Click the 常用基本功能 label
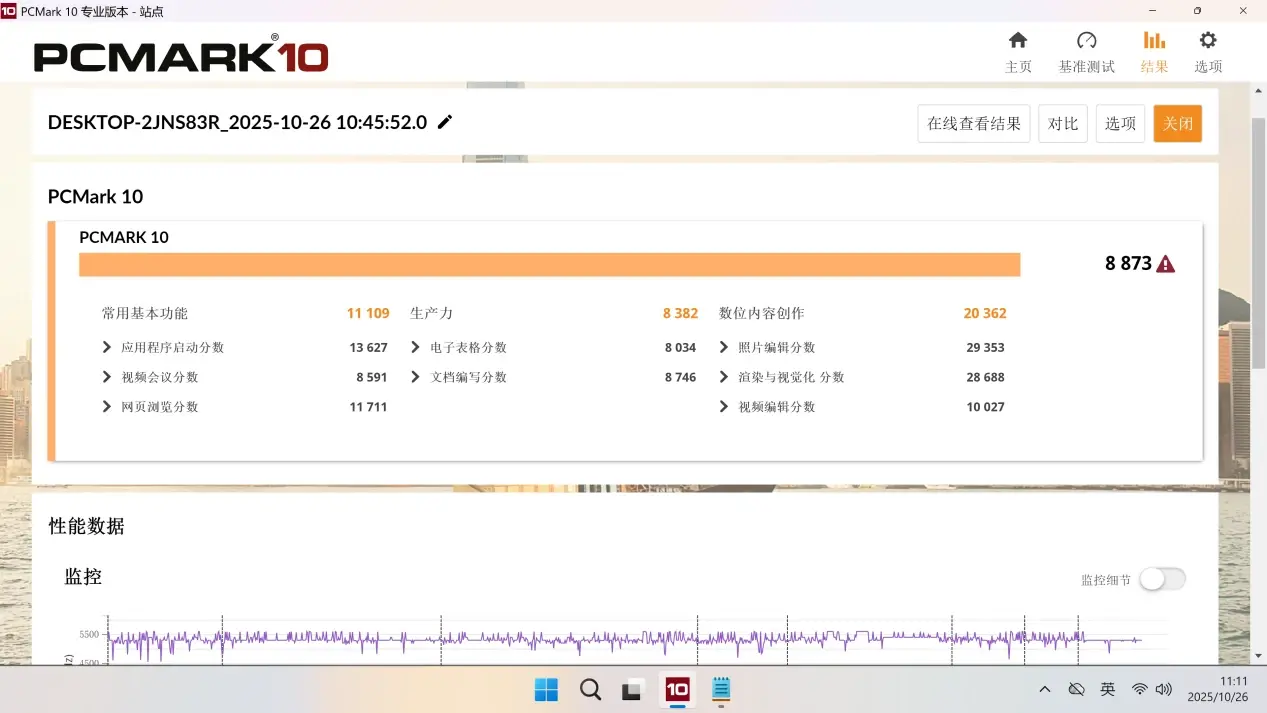The width and height of the screenshot is (1267, 713). click(144, 313)
